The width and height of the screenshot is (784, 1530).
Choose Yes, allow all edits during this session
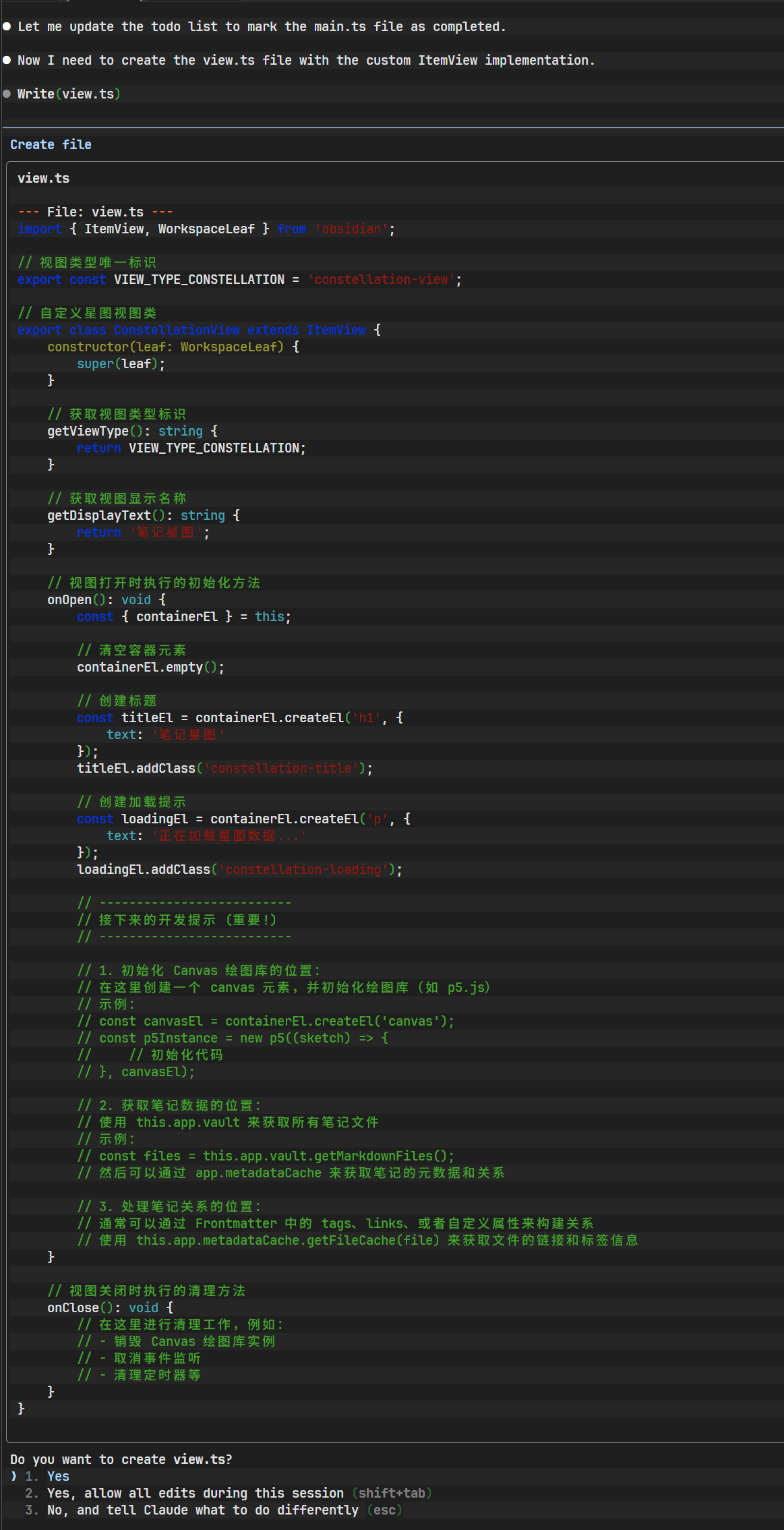228,1493
